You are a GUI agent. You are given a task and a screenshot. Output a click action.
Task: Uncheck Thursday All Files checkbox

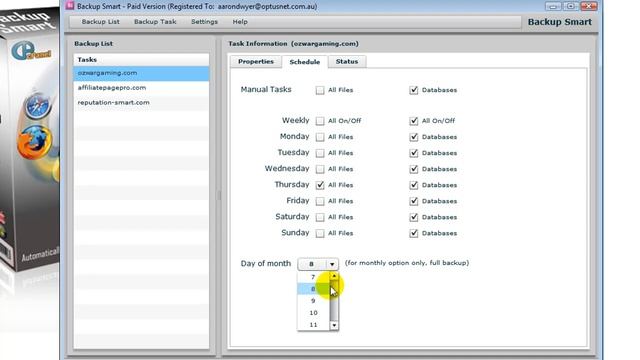pos(320,185)
